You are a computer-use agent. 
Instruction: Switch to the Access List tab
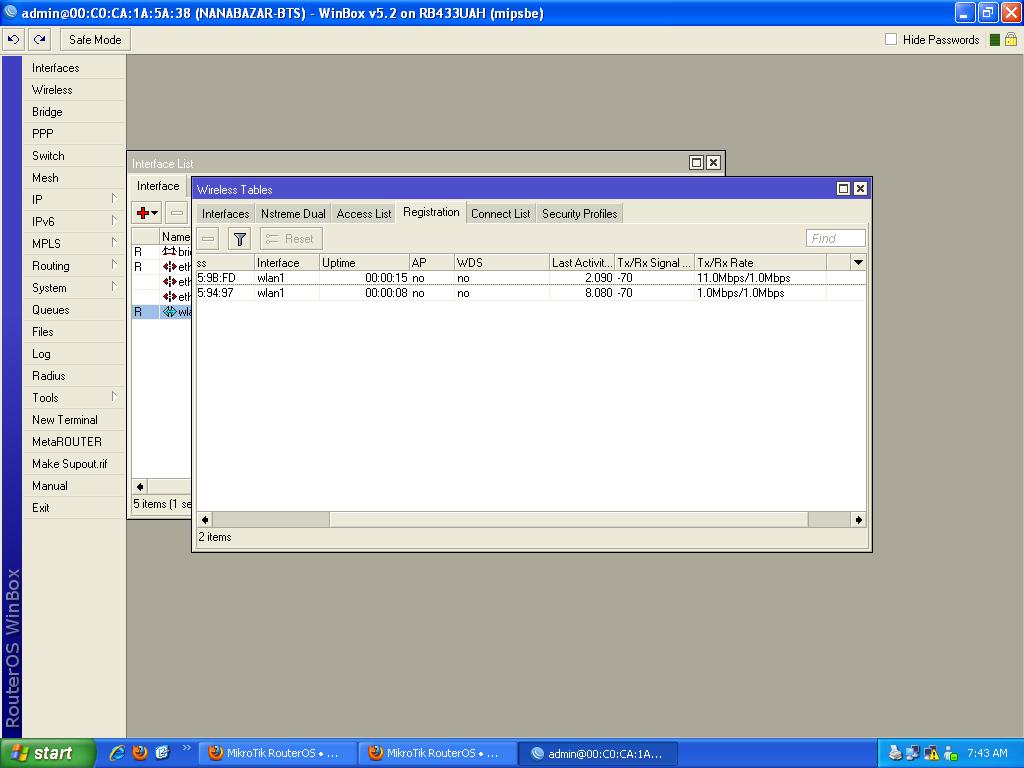[364, 214]
